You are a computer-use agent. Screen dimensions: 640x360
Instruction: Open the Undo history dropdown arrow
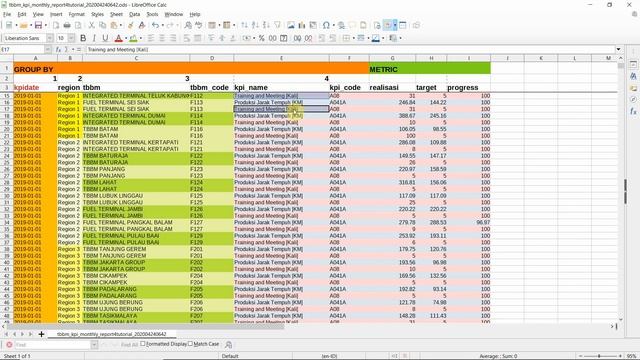pyautogui.click(x=162, y=25)
